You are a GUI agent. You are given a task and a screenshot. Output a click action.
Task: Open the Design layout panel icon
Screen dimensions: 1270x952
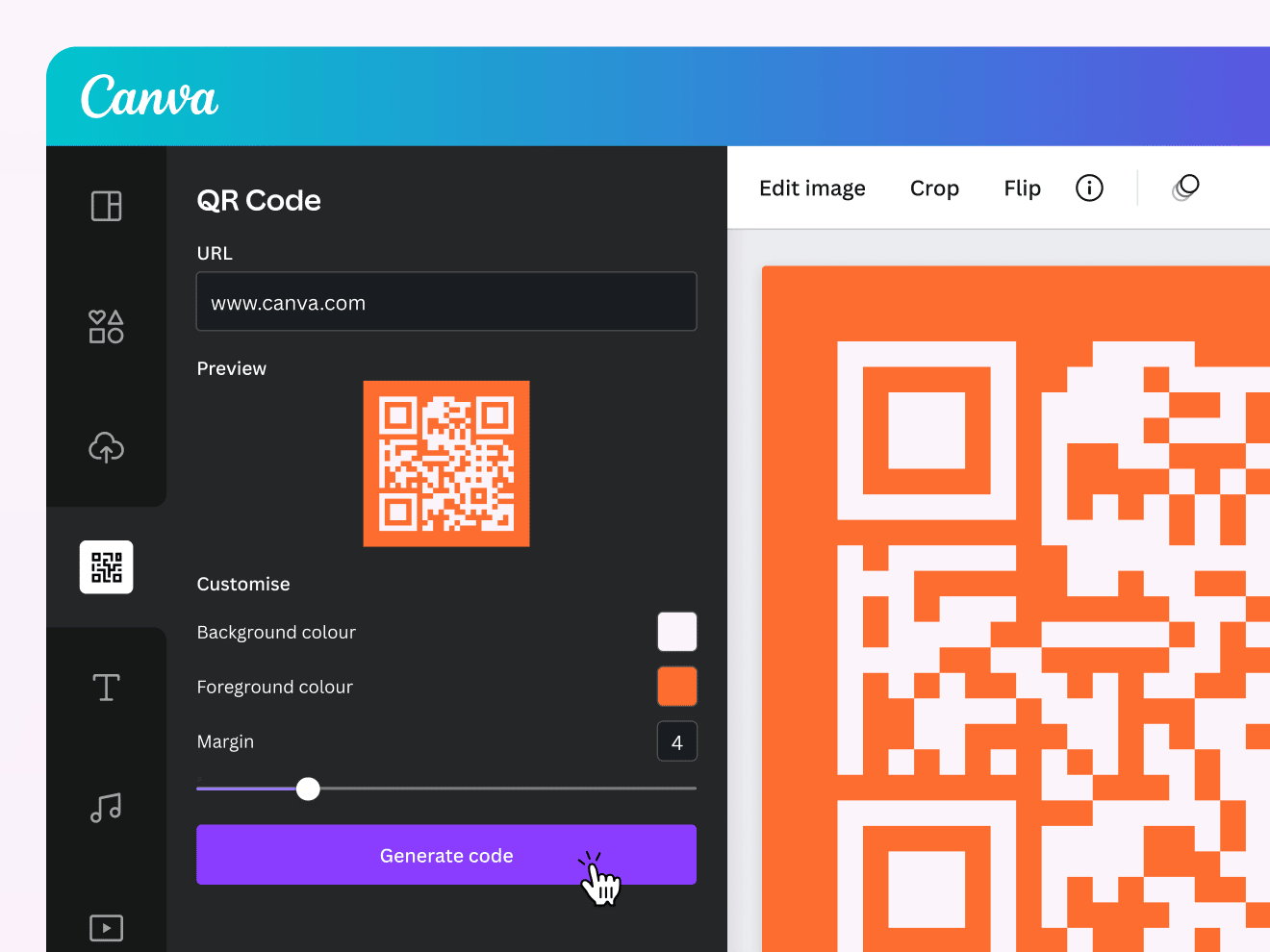coord(106,206)
